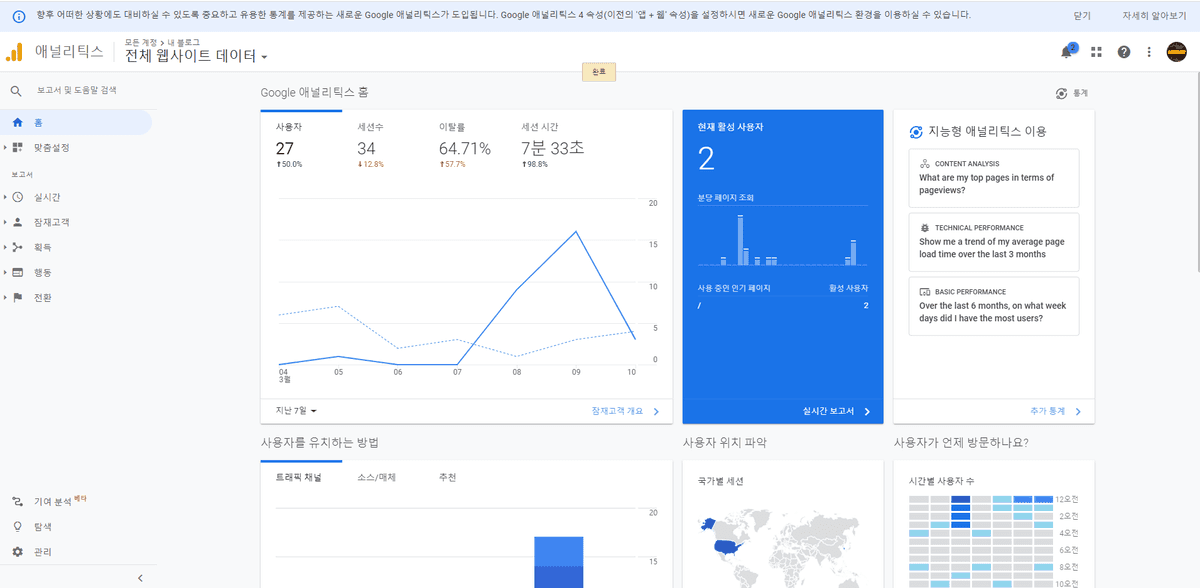This screenshot has width=1200, height=588.
Task: Click the profile avatar in the top bar
Action: coord(1176,49)
